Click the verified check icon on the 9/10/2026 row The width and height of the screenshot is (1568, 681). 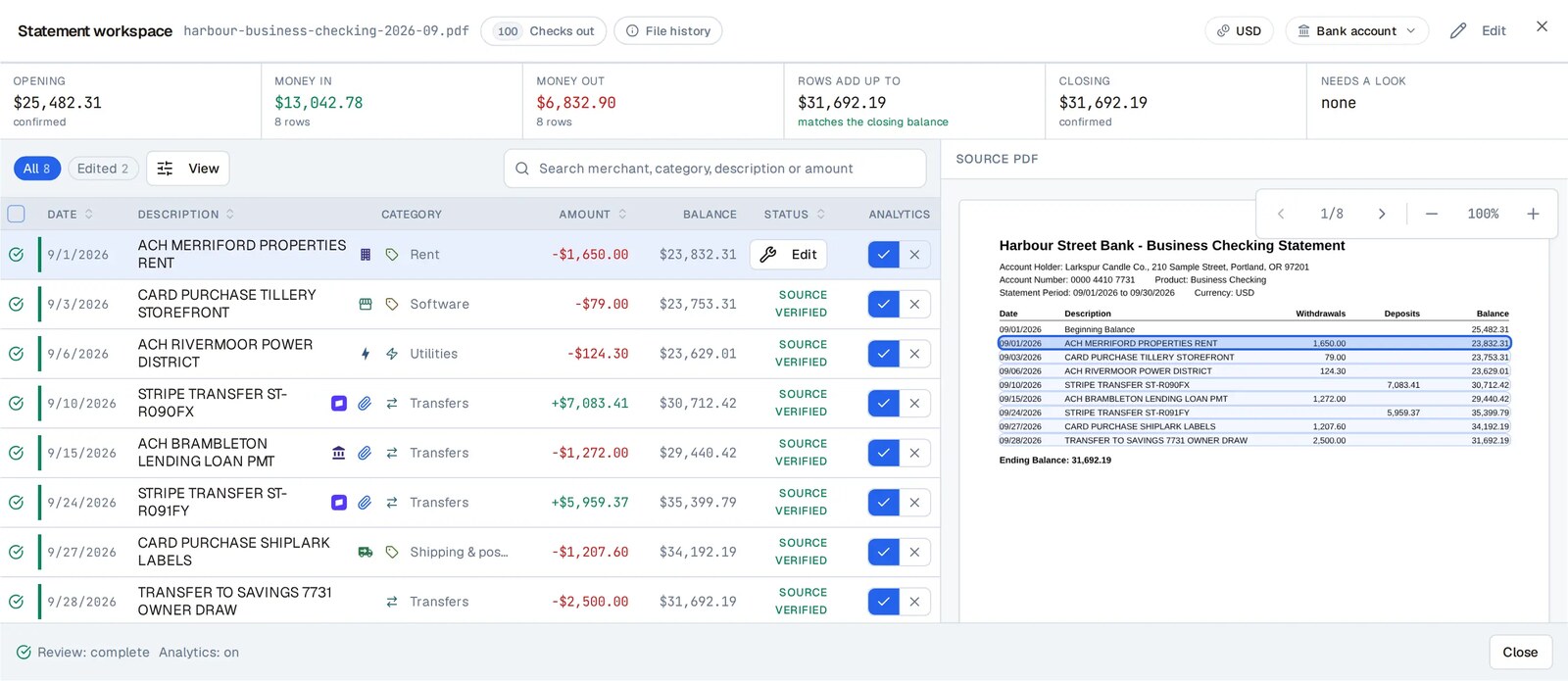click(x=17, y=404)
